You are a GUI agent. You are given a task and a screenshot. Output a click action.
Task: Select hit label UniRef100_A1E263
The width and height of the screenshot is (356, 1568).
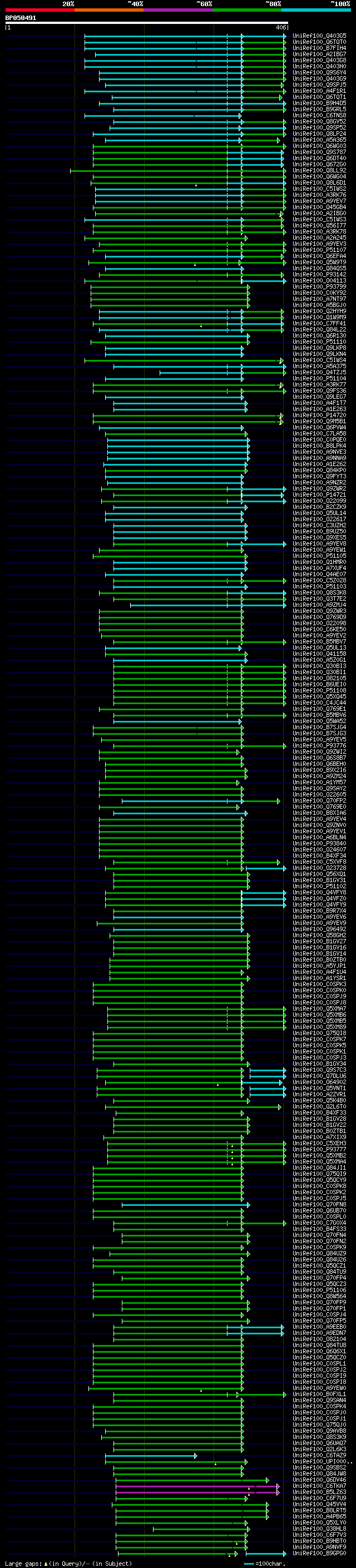click(x=319, y=409)
